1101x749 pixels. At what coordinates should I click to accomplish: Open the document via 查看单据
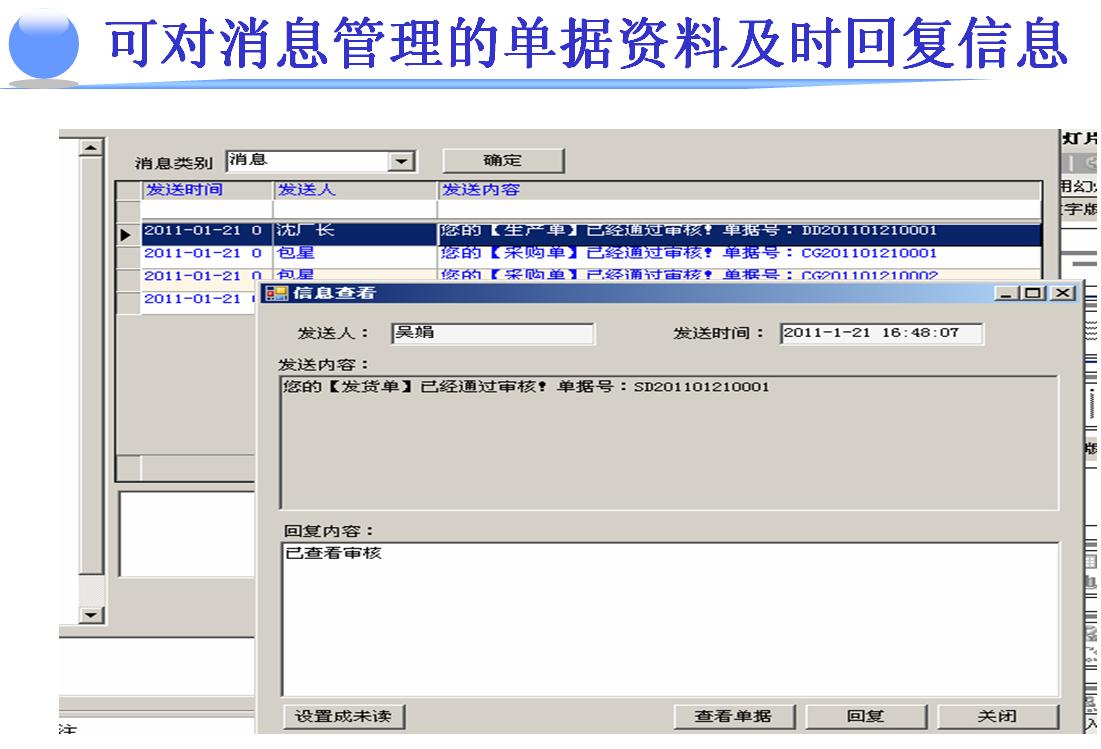(733, 716)
